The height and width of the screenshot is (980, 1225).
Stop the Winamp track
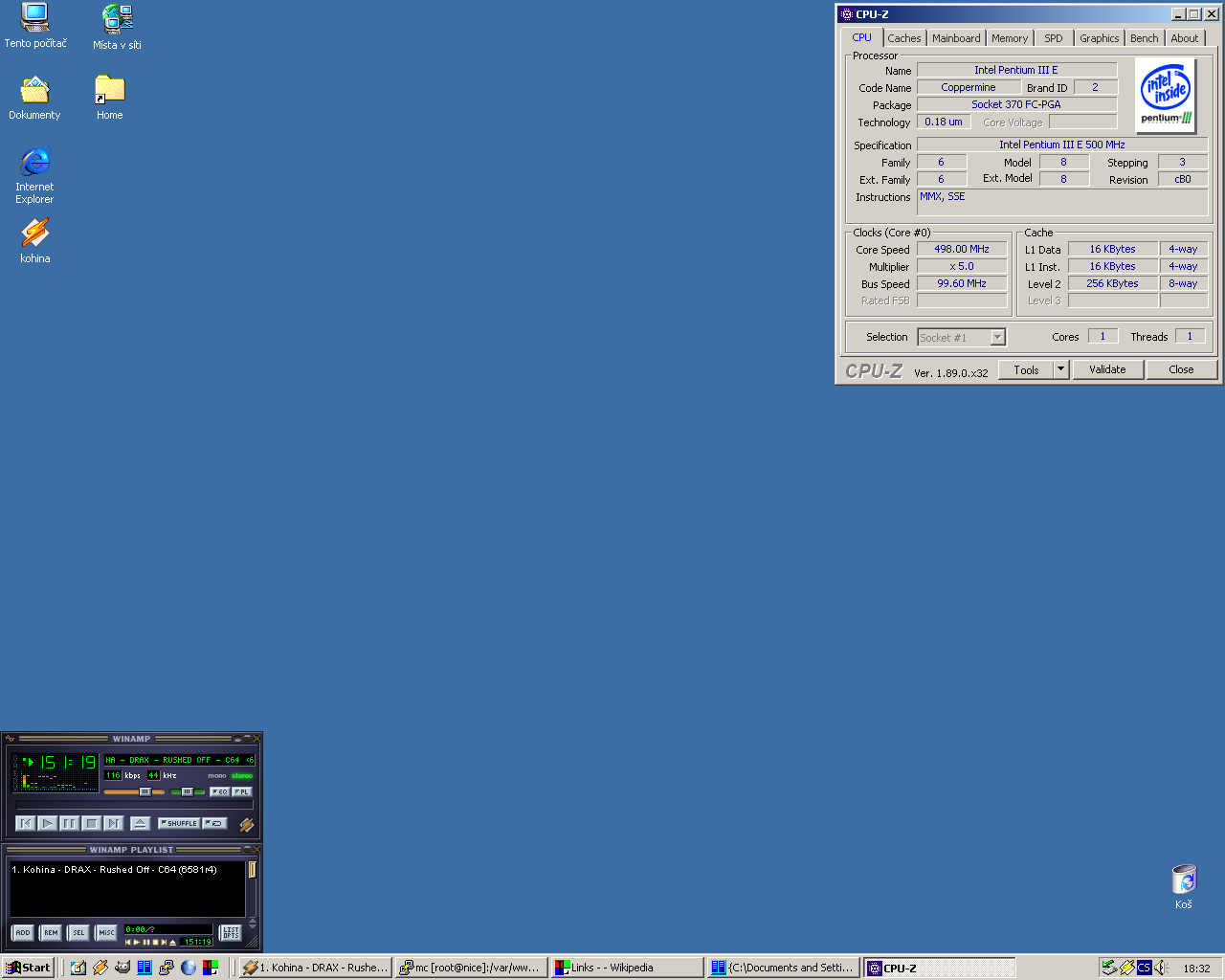92,823
